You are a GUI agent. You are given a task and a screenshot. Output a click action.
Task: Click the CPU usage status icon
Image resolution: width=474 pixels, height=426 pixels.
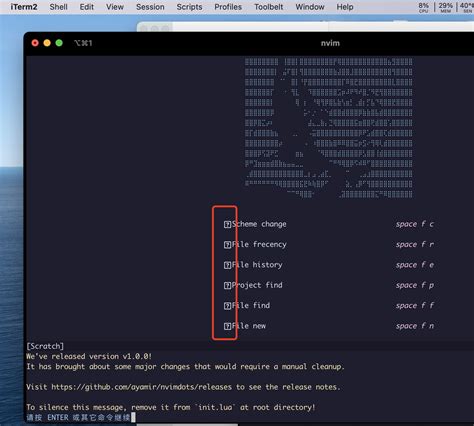(424, 7)
